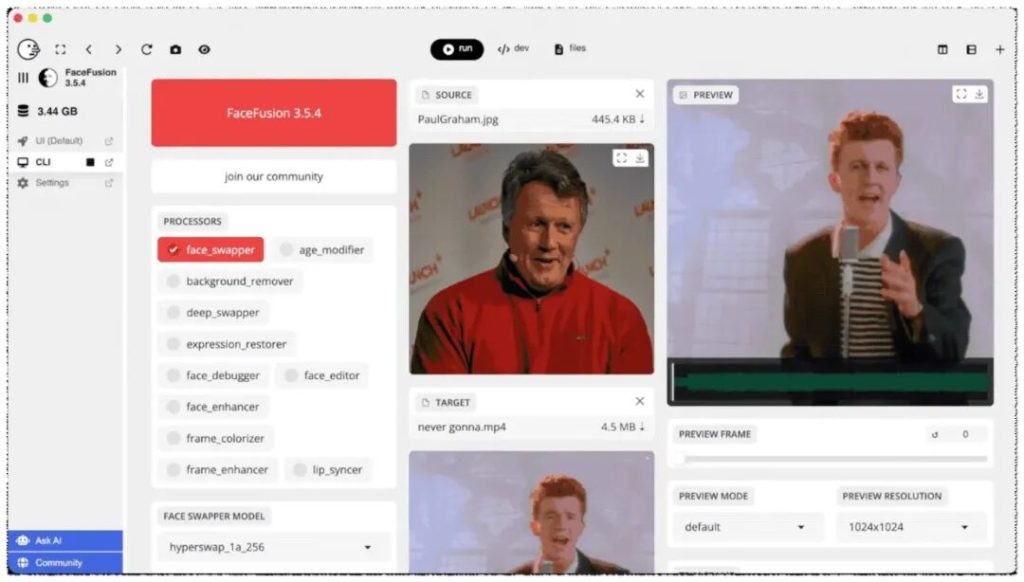Click the eye icon in top toolbar
1024x582 pixels.
coord(204,49)
